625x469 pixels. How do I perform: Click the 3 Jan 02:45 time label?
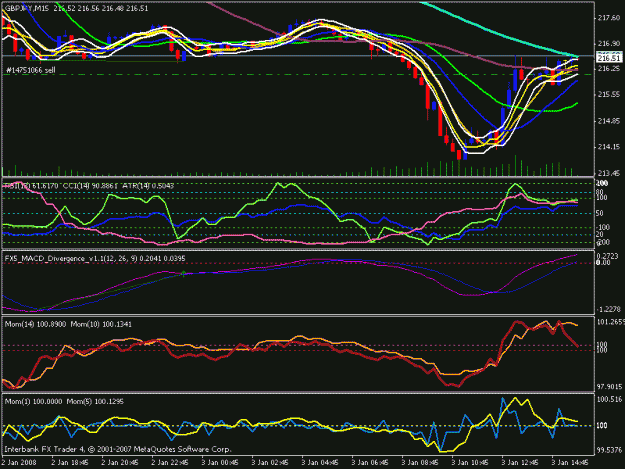(269, 462)
